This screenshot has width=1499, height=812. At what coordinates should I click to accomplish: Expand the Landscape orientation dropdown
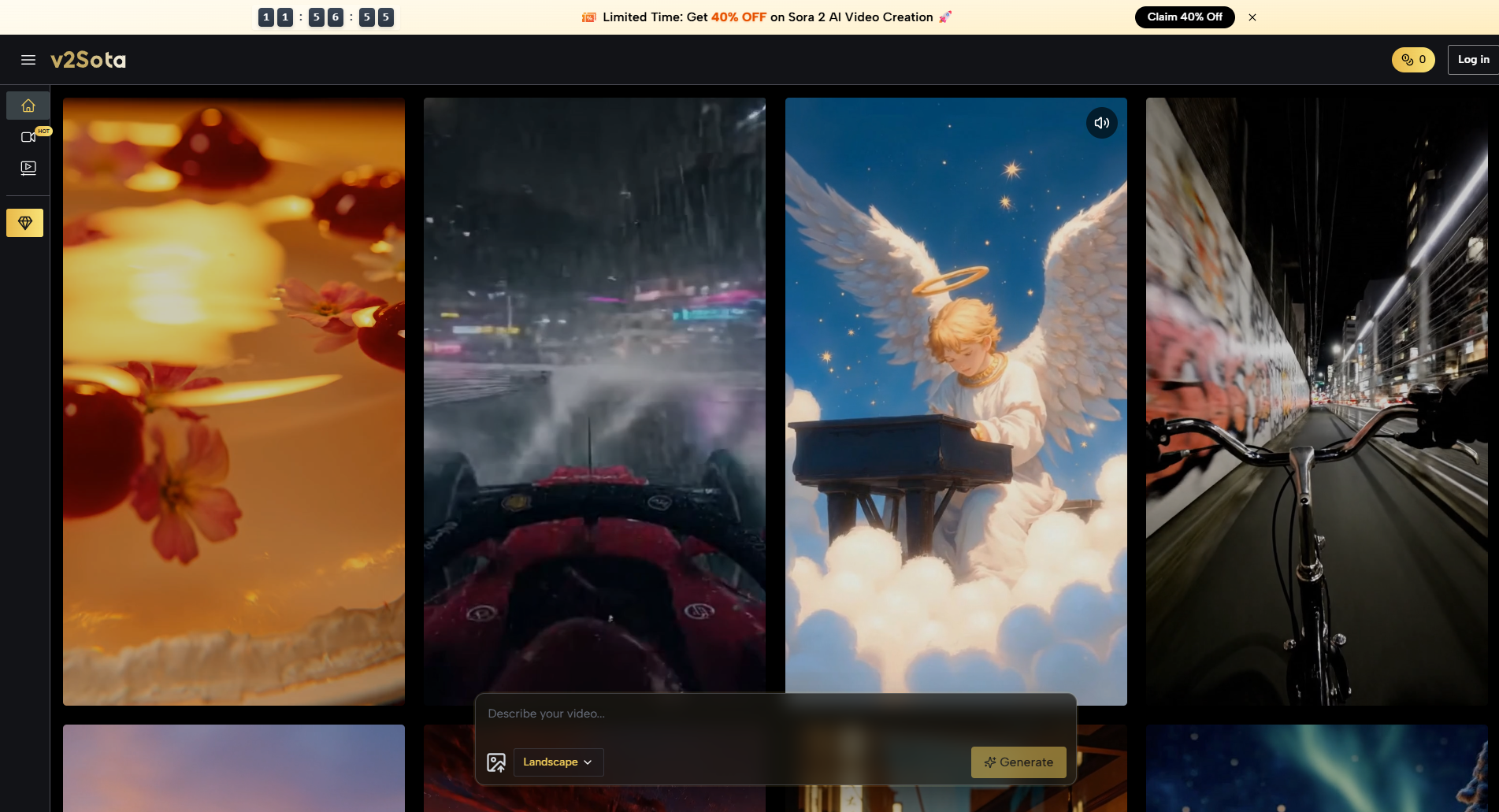558,762
